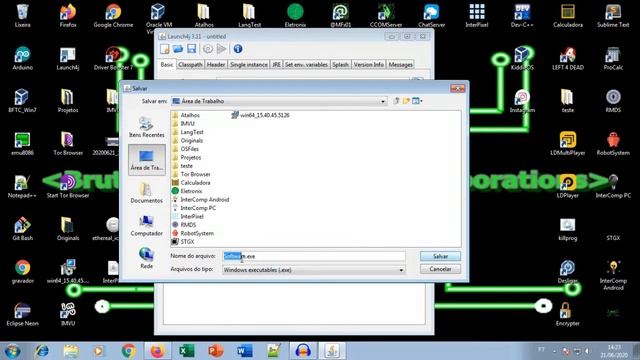This screenshot has height=360, width=640.
Task: Select the IMVU folder in file list
Action: (183, 123)
